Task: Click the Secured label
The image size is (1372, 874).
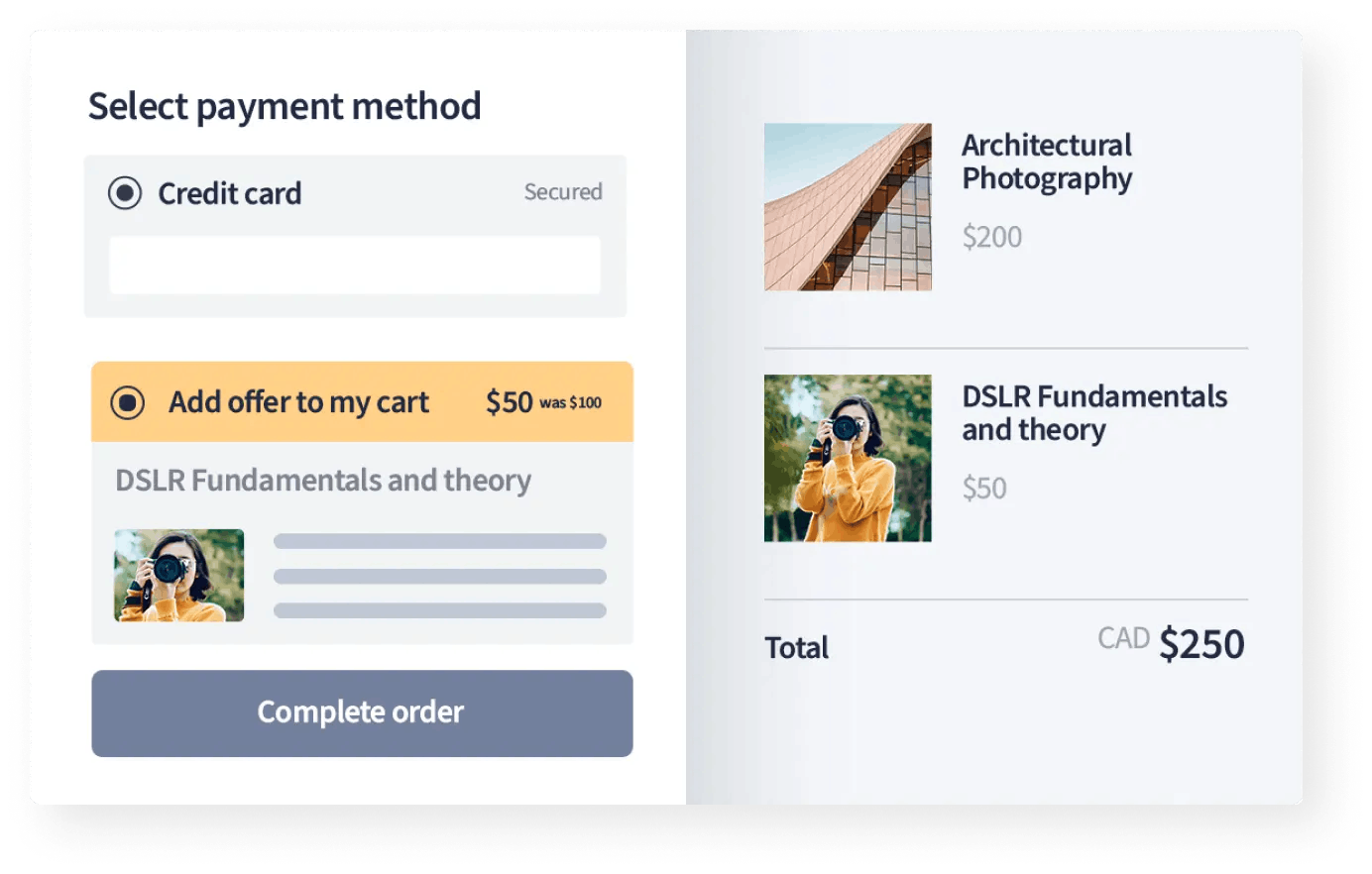Action: click(563, 191)
